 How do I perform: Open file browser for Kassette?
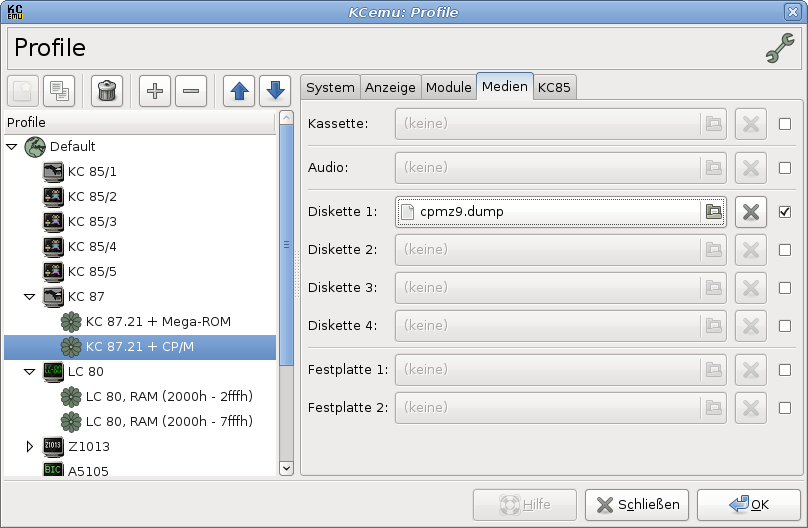click(714, 124)
